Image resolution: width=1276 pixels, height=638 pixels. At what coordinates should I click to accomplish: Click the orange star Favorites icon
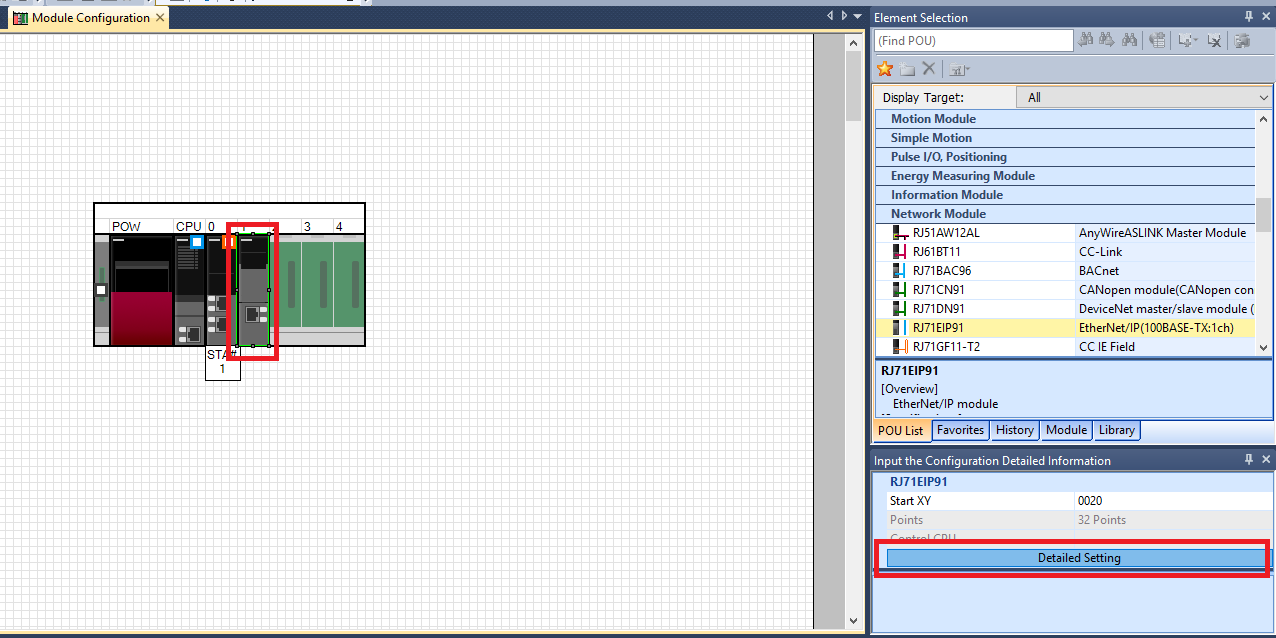coord(884,69)
